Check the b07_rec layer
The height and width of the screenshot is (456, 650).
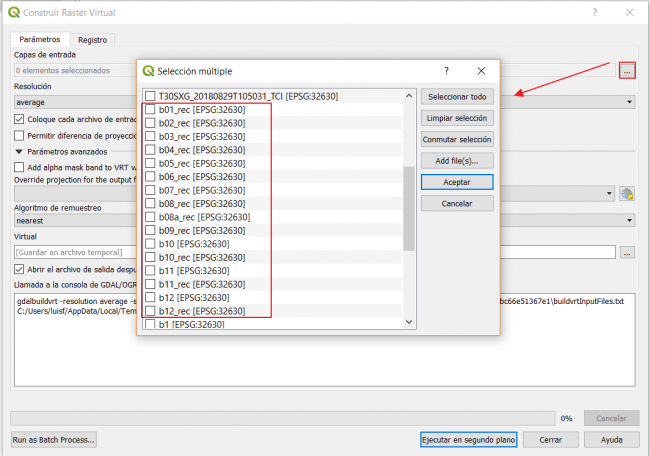click(150, 190)
